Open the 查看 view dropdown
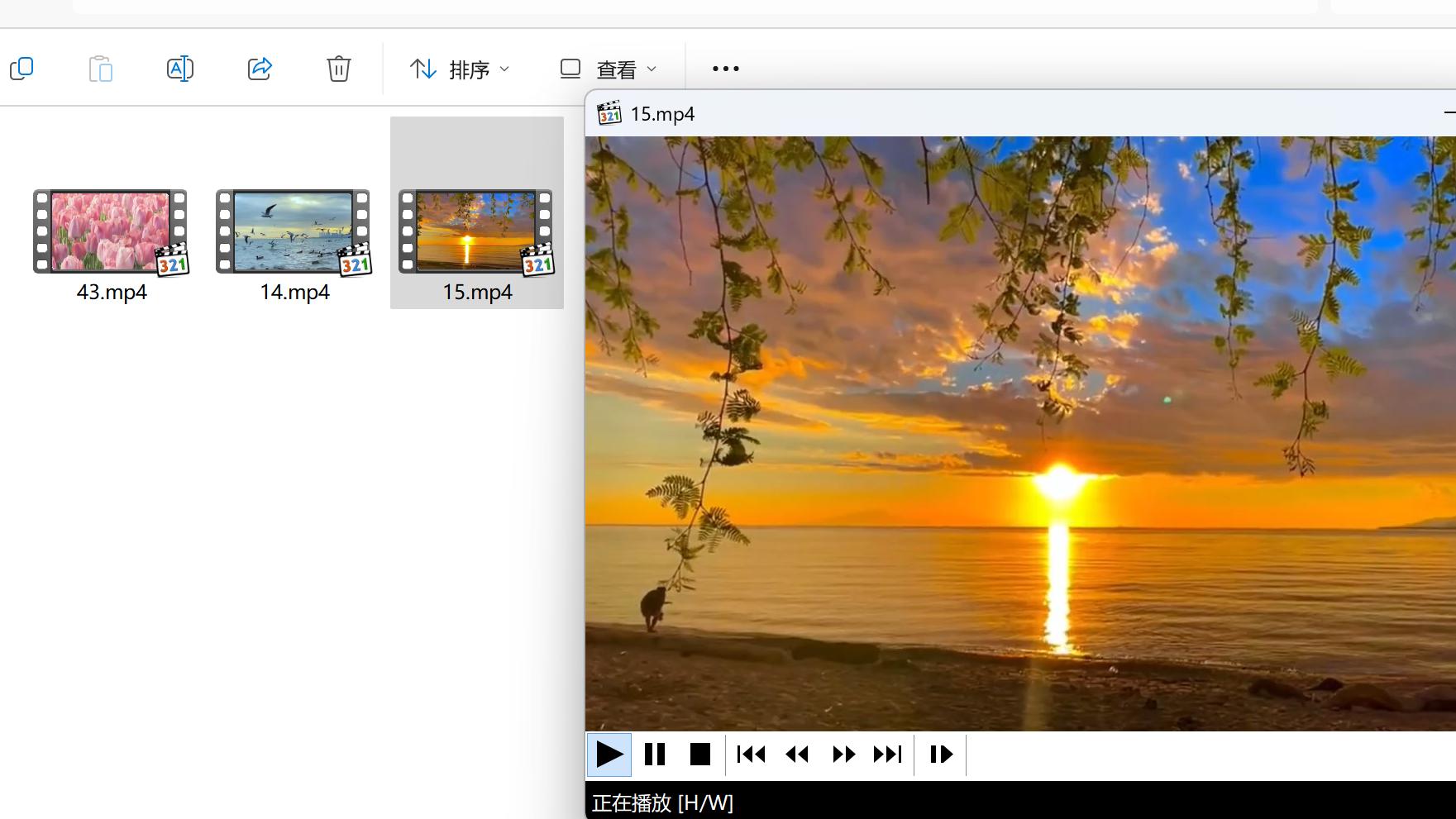1456x819 pixels. pyautogui.click(x=608, y=69)
